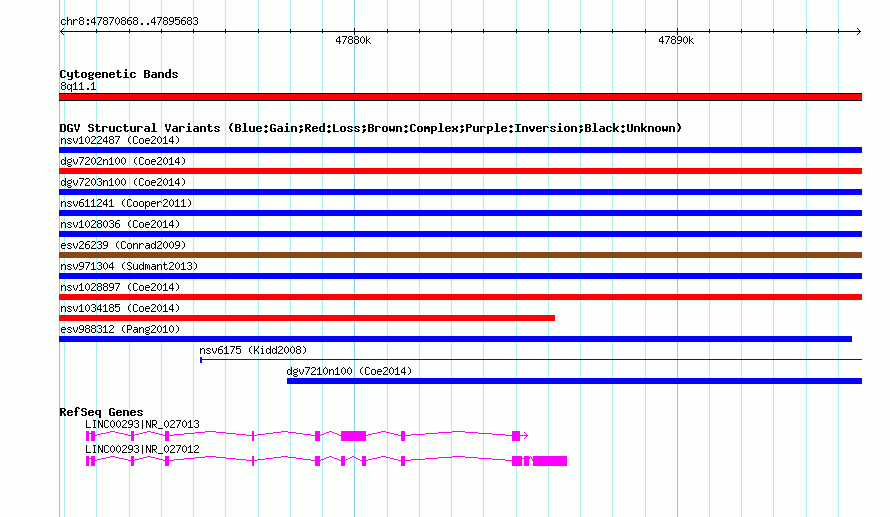This screenshot has height=517, width=890.
Task: Open transcript label LINC00293|NR_027012
Action: [x=142, y=449]
